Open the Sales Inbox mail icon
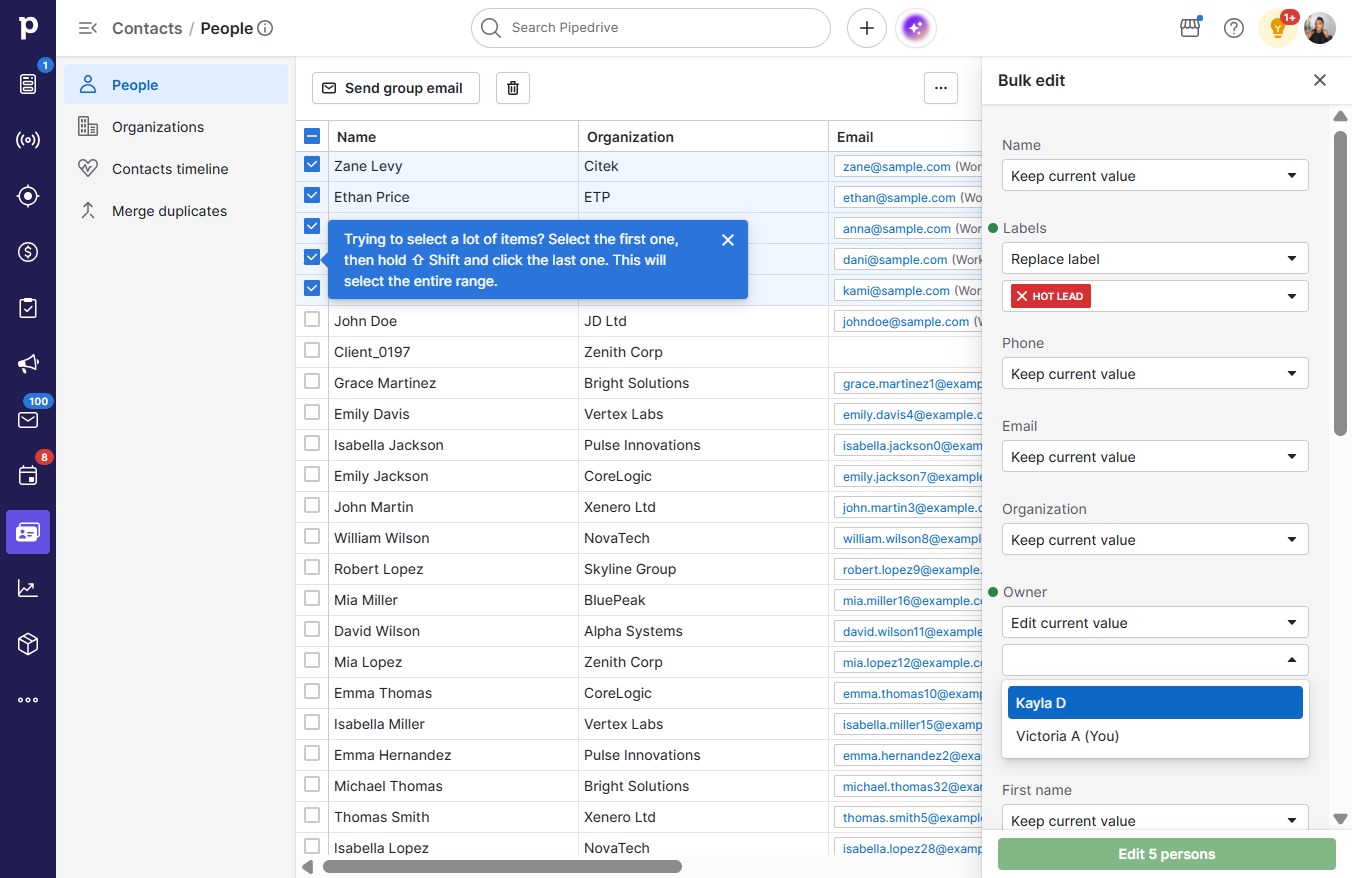 [28, 420]
